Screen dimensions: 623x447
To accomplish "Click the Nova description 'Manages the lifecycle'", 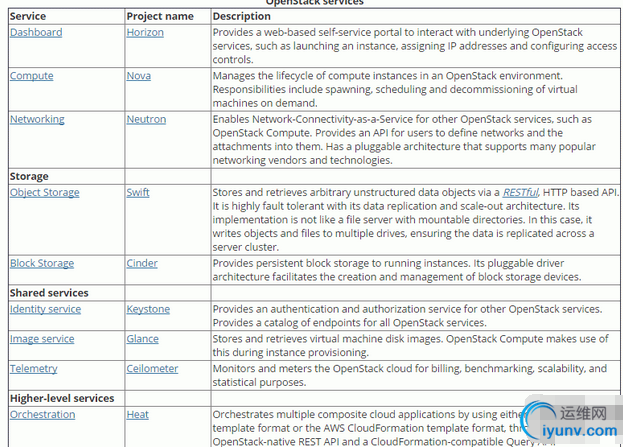I will tap(395, 89).
